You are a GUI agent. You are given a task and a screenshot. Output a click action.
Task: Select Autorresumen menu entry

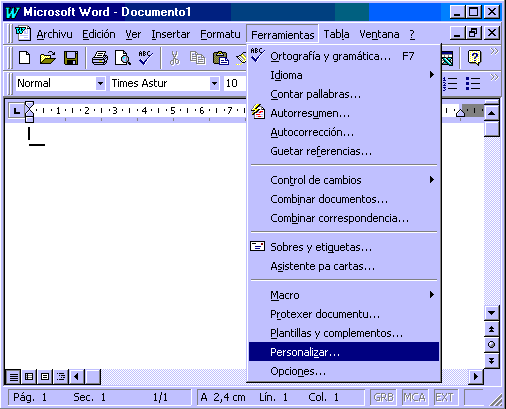[x=344, y=113]
